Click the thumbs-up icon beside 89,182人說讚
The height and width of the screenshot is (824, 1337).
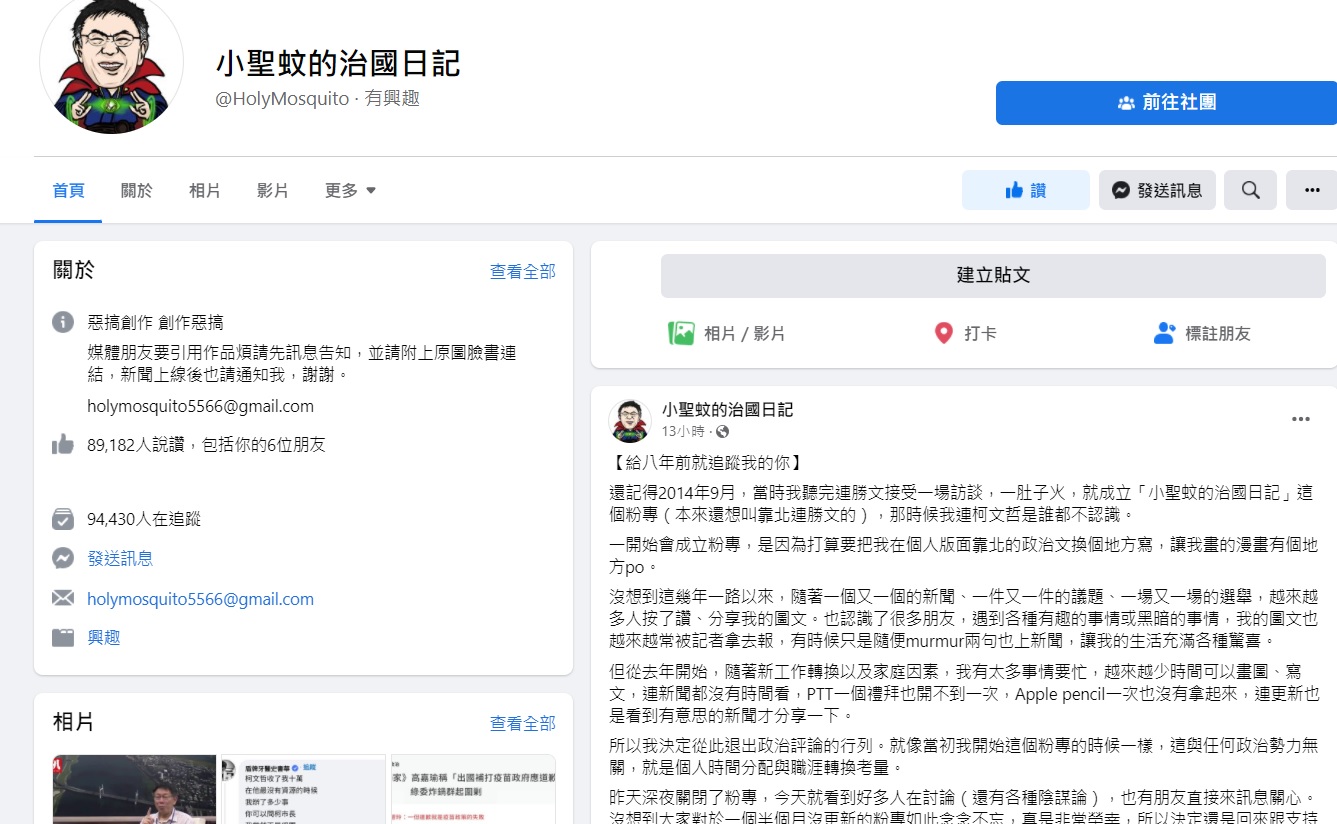(x=63, y=445)
